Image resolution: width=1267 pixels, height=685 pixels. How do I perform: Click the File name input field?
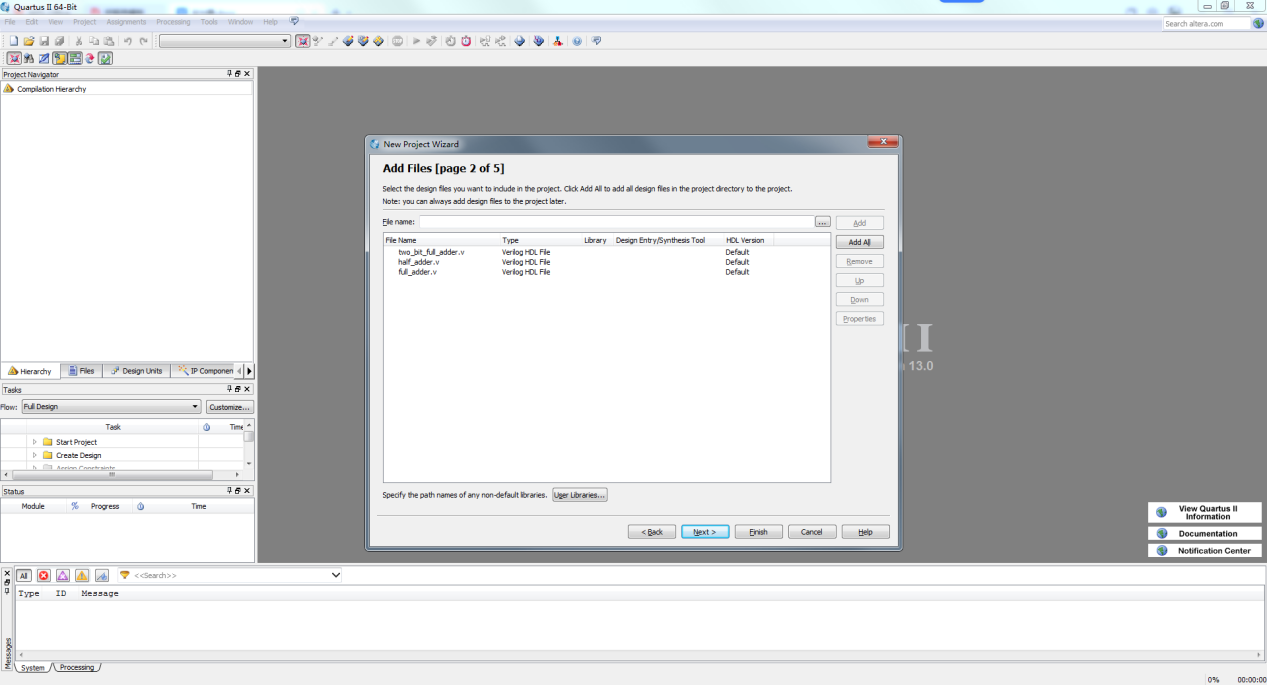[616, 222]
